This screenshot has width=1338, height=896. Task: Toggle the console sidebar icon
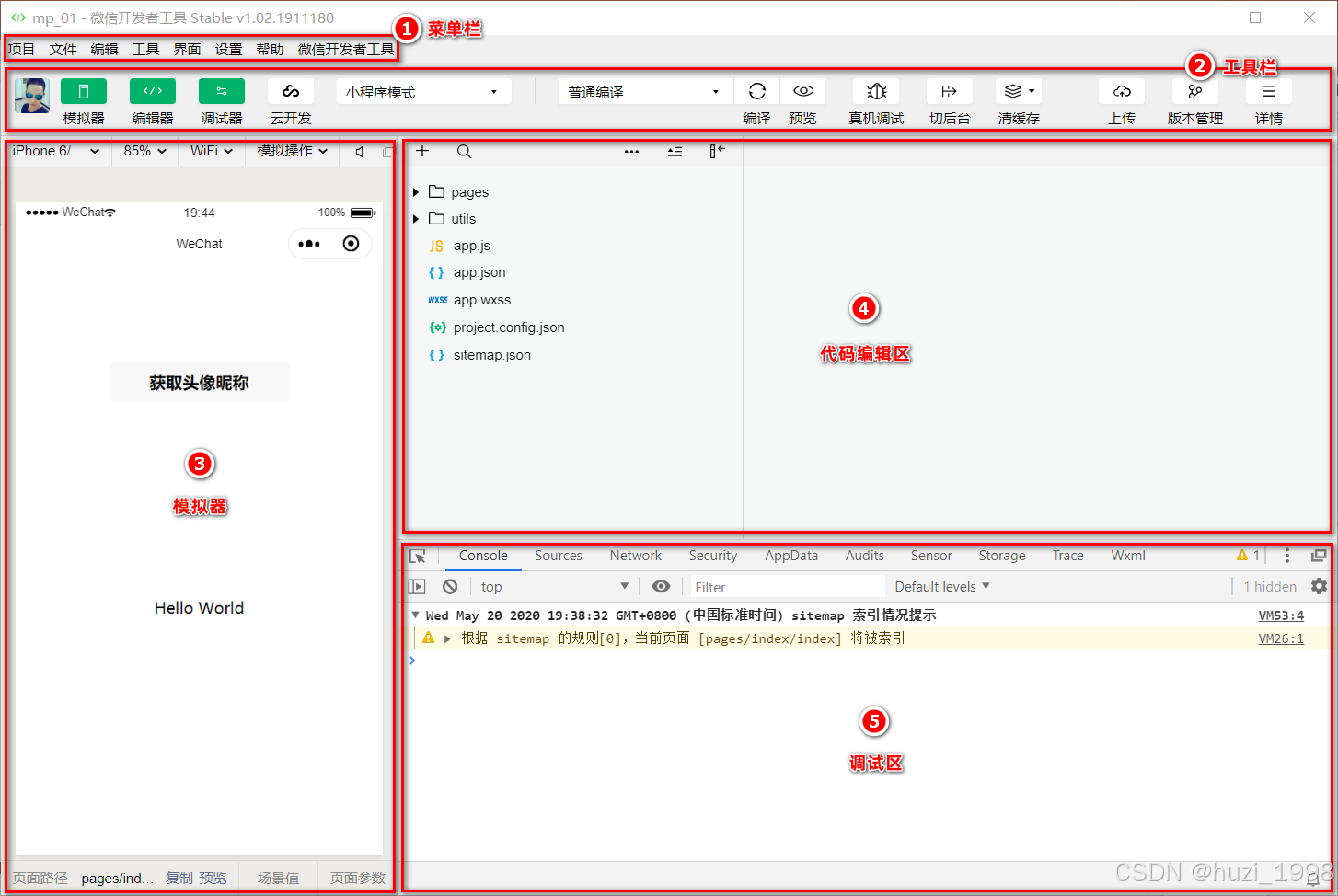point(417,587)
